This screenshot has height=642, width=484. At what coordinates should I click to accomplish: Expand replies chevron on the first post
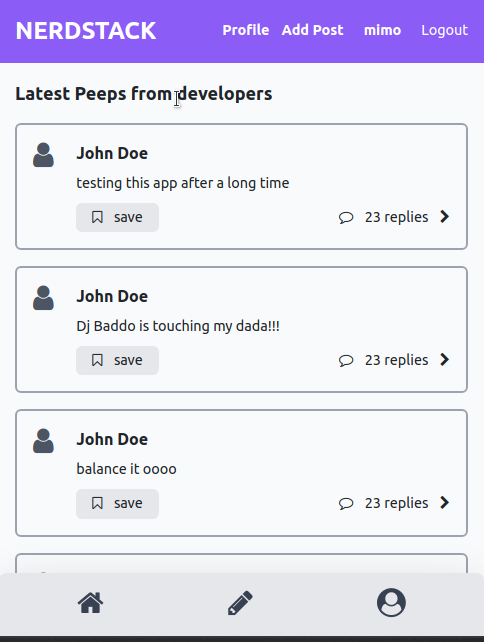(x=445, y=217)
